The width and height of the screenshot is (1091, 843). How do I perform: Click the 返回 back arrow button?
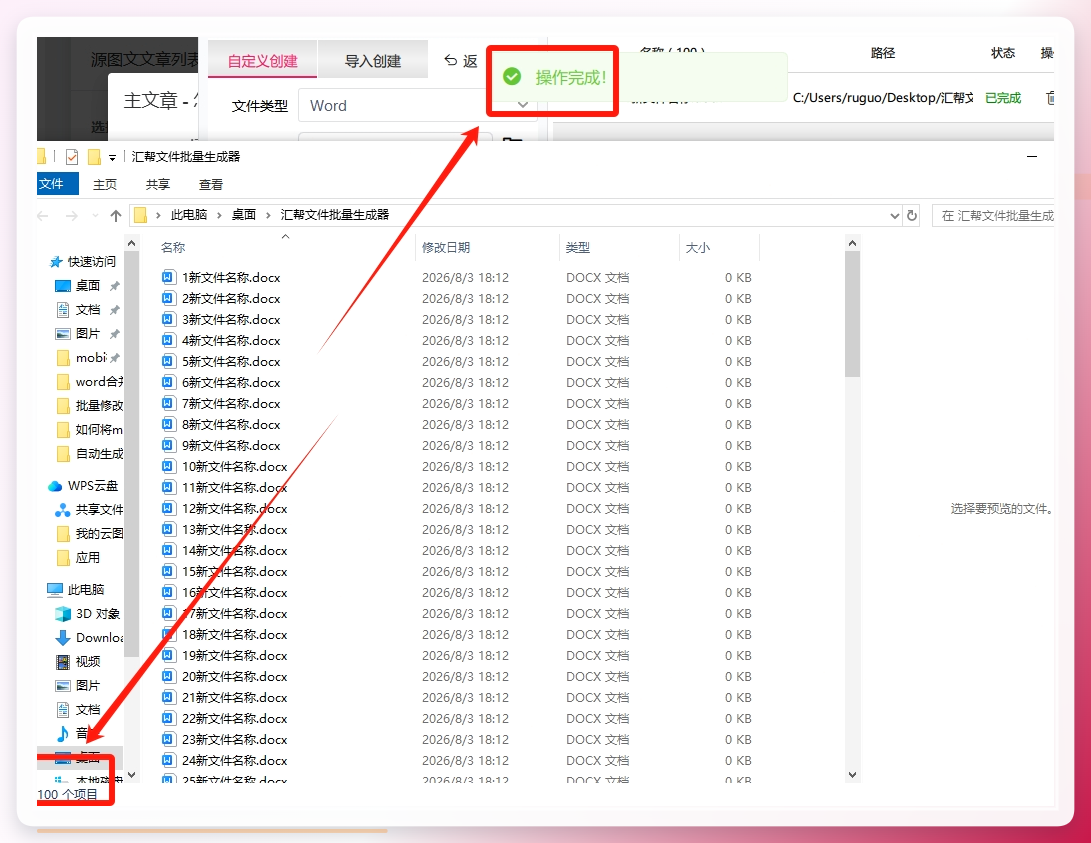coord(461,61)
